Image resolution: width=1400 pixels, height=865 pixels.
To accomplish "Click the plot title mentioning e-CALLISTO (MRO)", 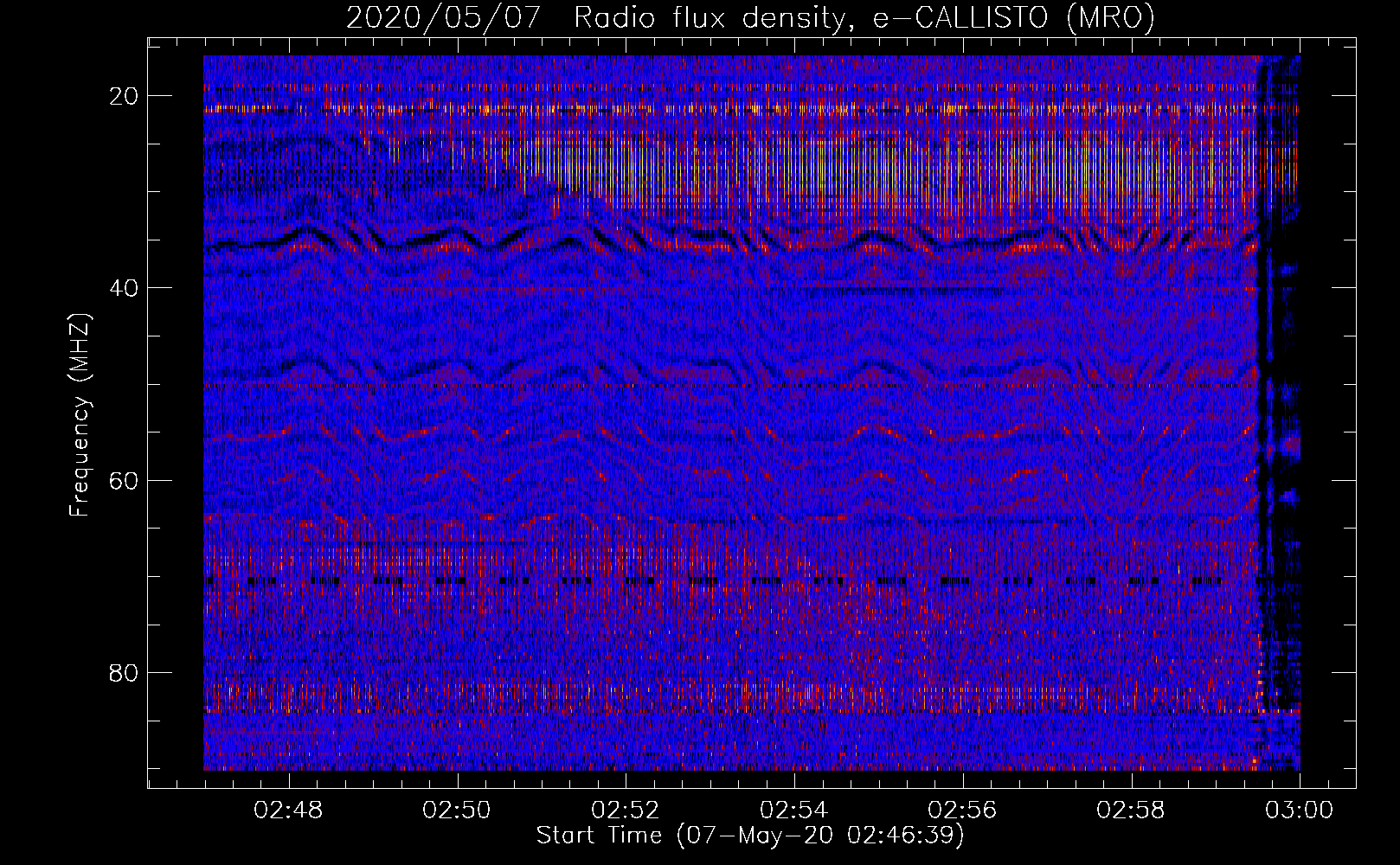I will coord(750,17).
